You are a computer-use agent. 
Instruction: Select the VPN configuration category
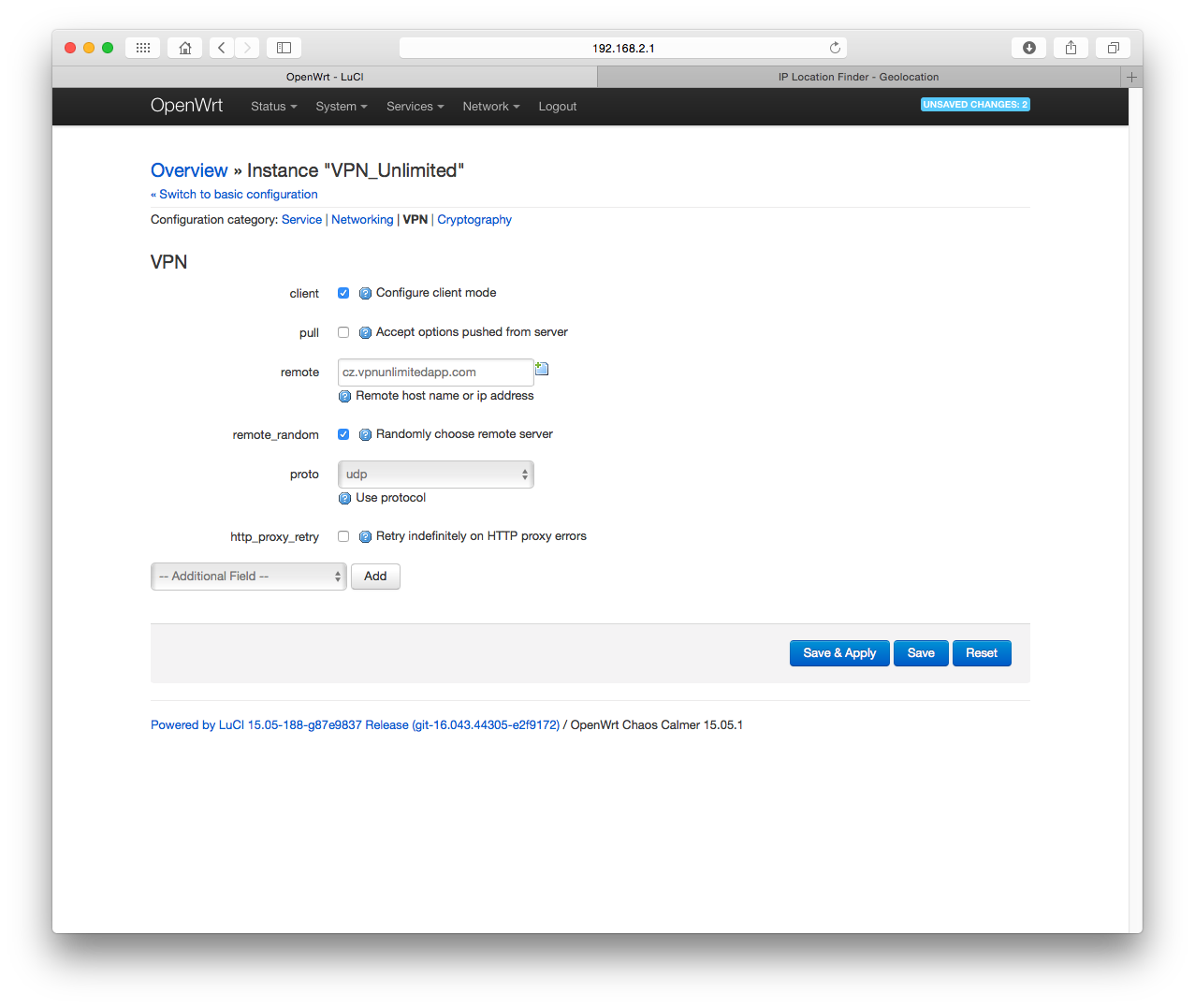(x=415, y=220)
